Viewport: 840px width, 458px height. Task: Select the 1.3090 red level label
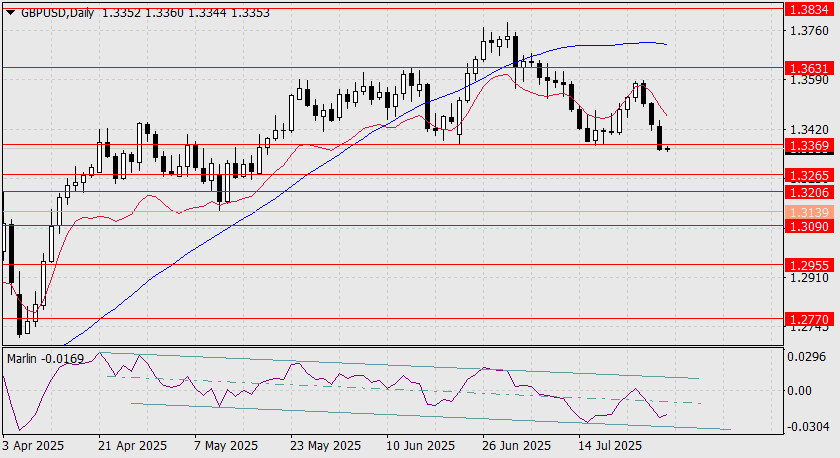pos(809,227)
